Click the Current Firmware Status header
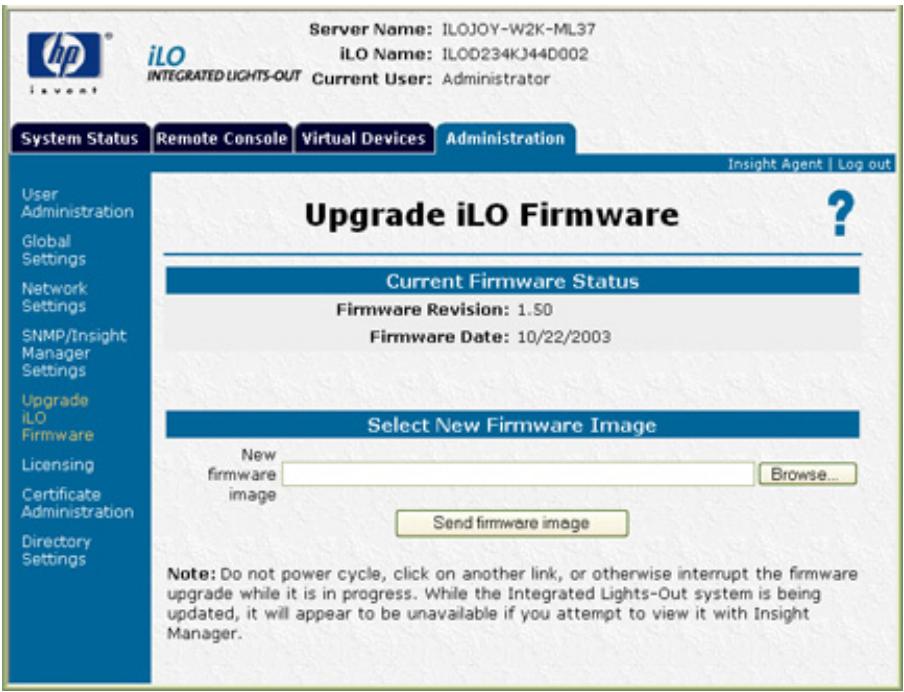 513,281
